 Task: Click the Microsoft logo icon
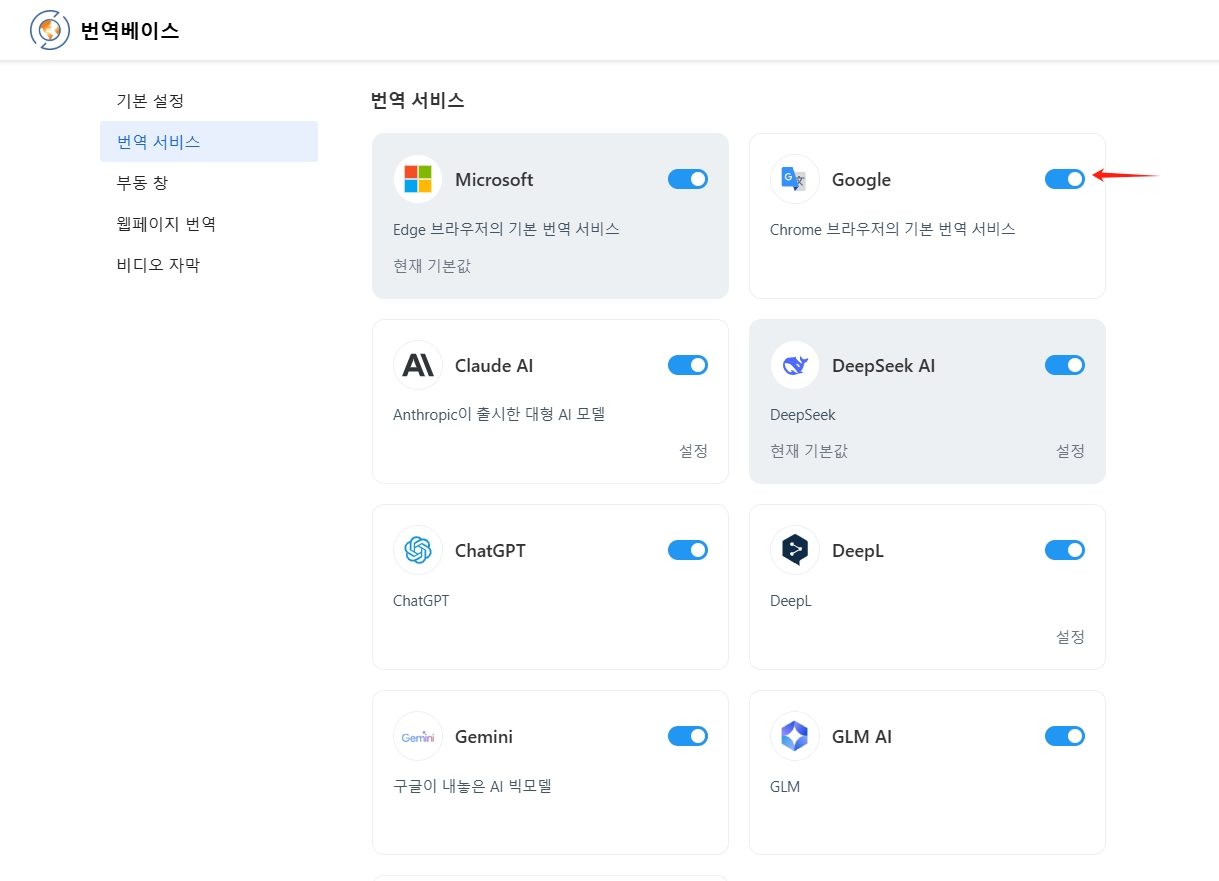[x=418, y=179]
